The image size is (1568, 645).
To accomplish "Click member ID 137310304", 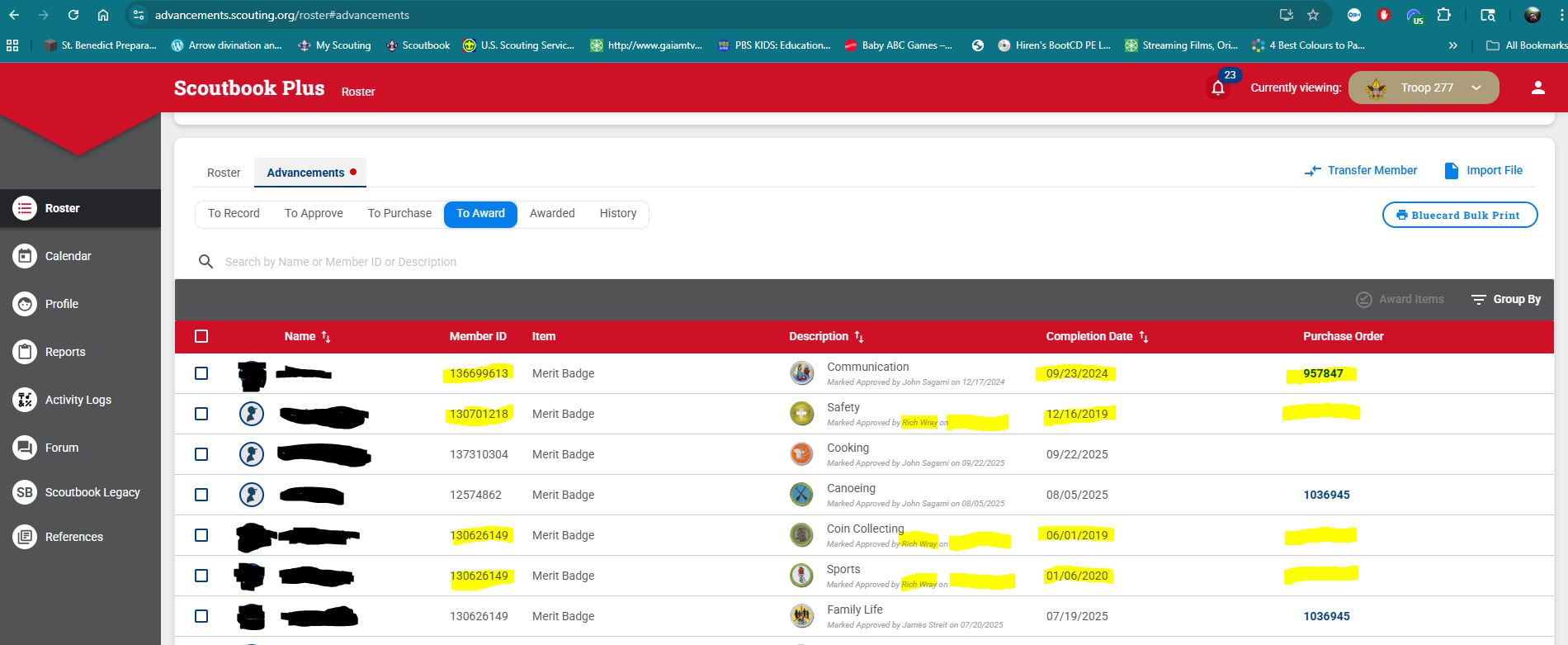I will (479, 454).
